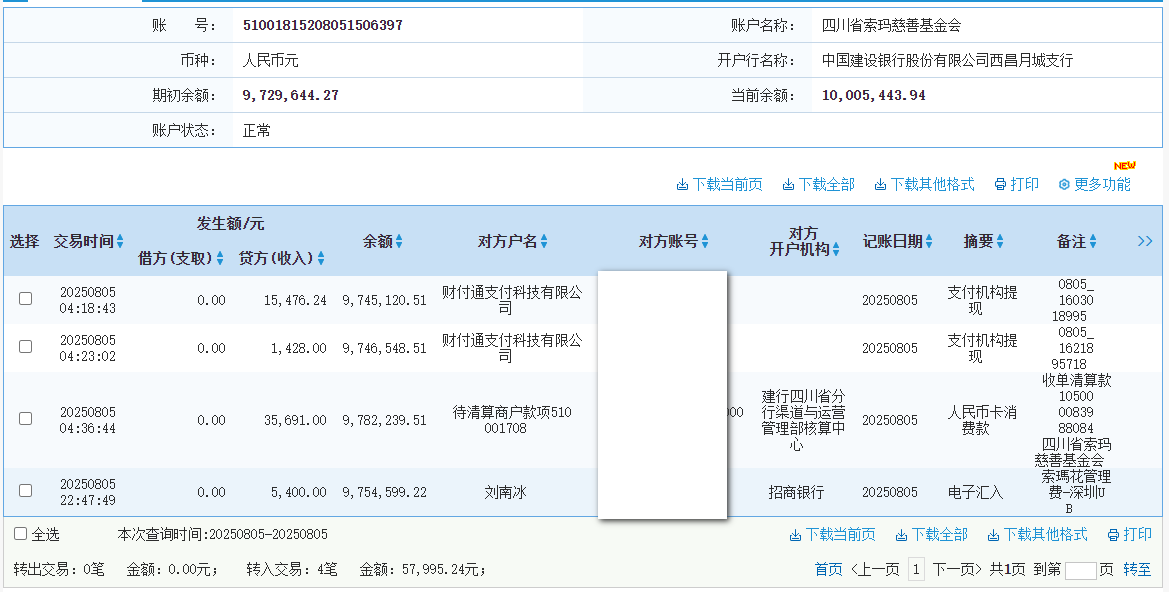Sort by 摘要 column arrows
The width and height of the screenshot is (1169, 592).
point(1000,242)
